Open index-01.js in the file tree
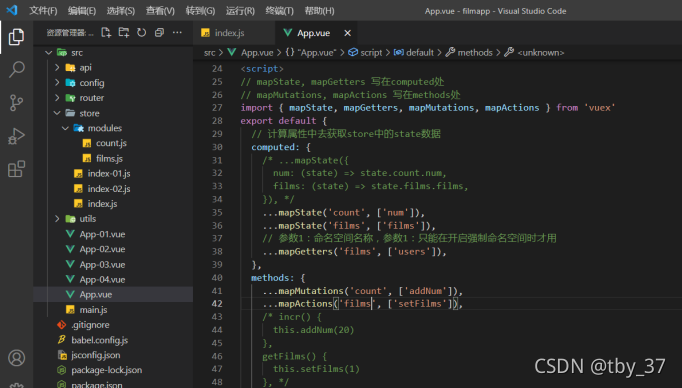This screenshot has height=388, width=682. click(x=113, y=174)
